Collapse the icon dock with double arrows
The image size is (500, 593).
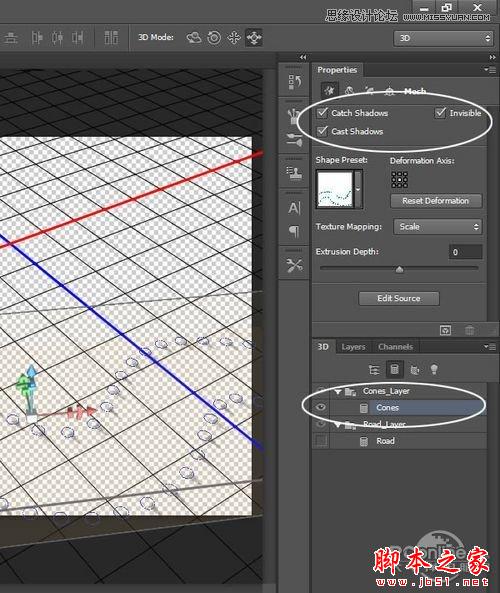pos(303,57)
